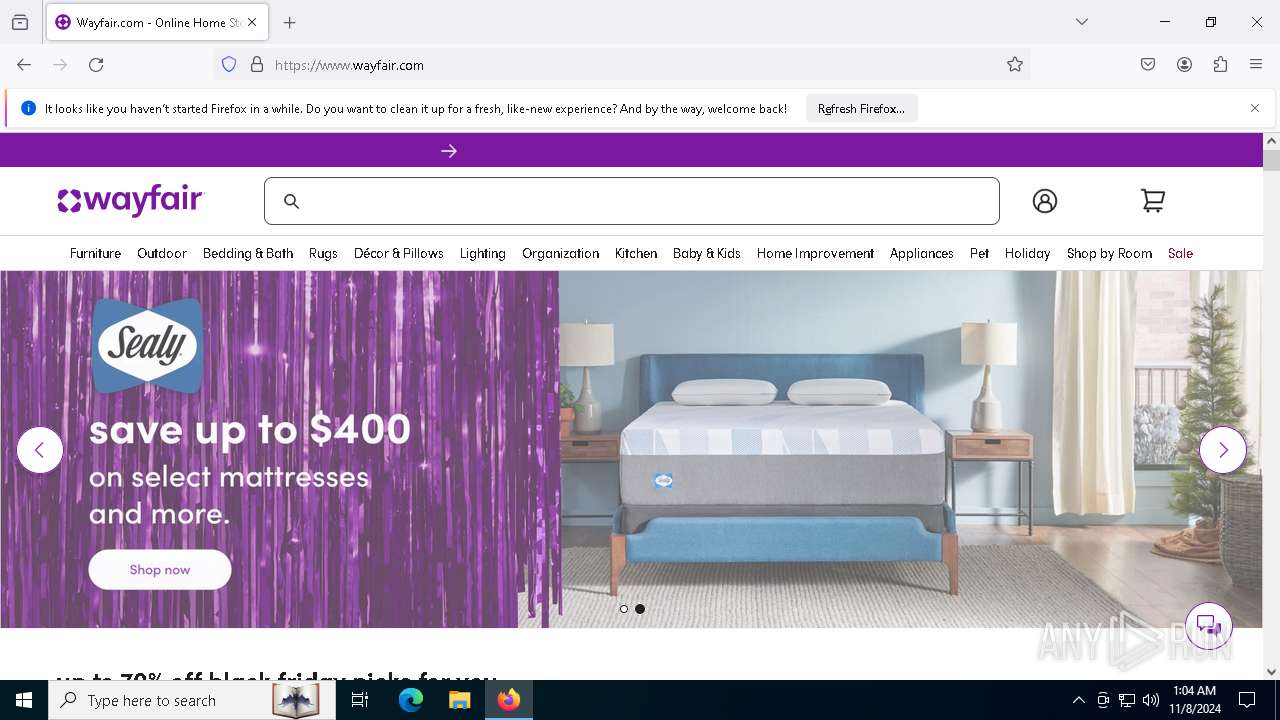Open the Windows notification center
The image size is (1280, 720).
pyautogui.click(x=1248, y=700)
